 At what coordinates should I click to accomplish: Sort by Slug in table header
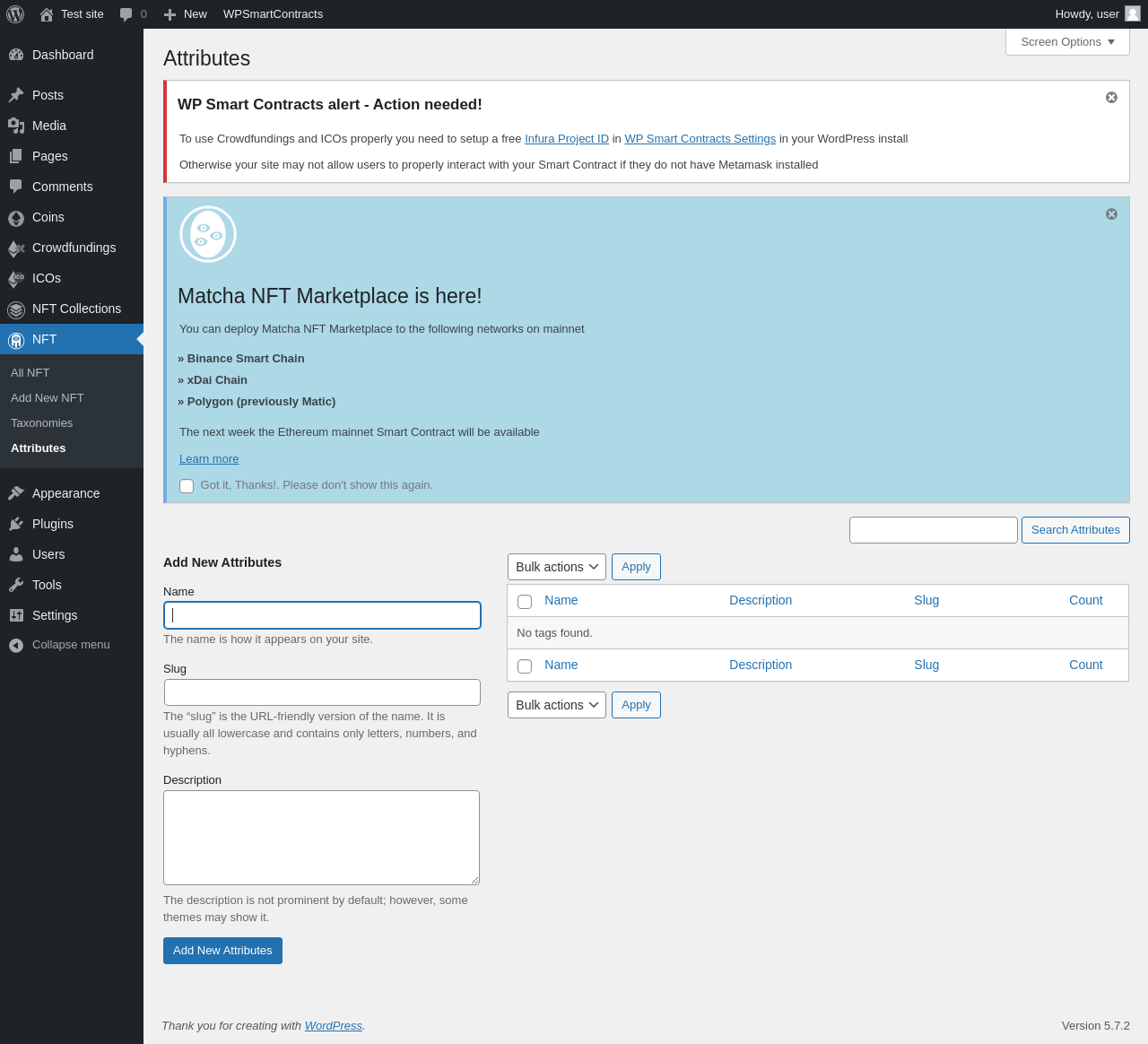[x=926, y=600]
